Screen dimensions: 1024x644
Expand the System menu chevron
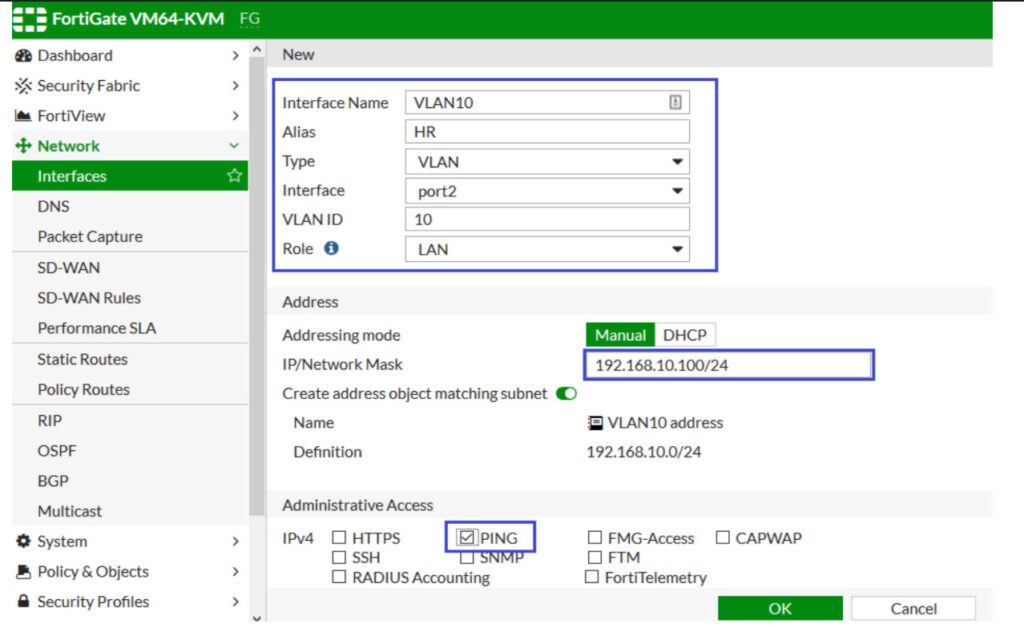[x=235, y=541]
